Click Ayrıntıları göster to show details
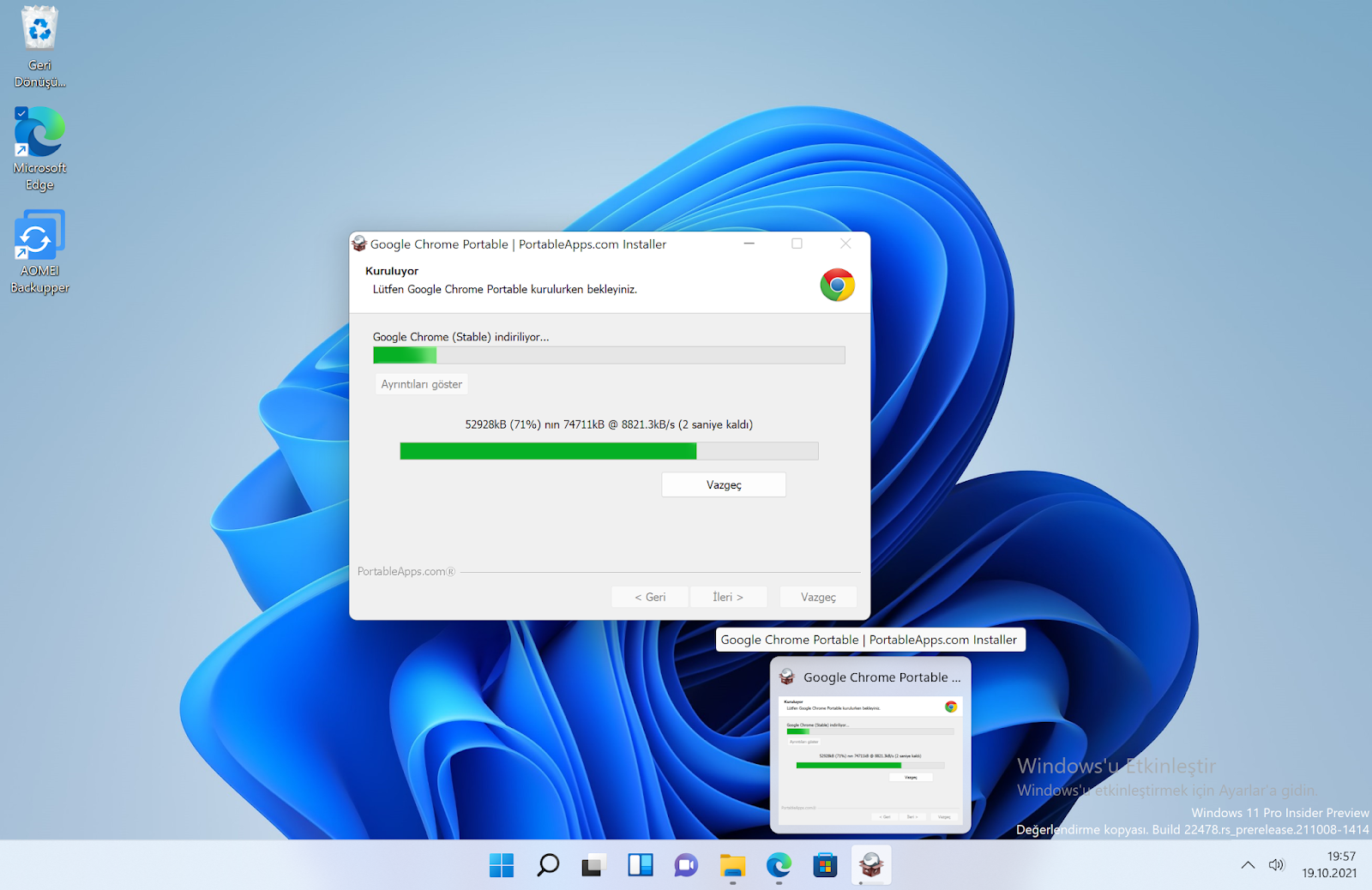1372x890 pixels. 421,384
